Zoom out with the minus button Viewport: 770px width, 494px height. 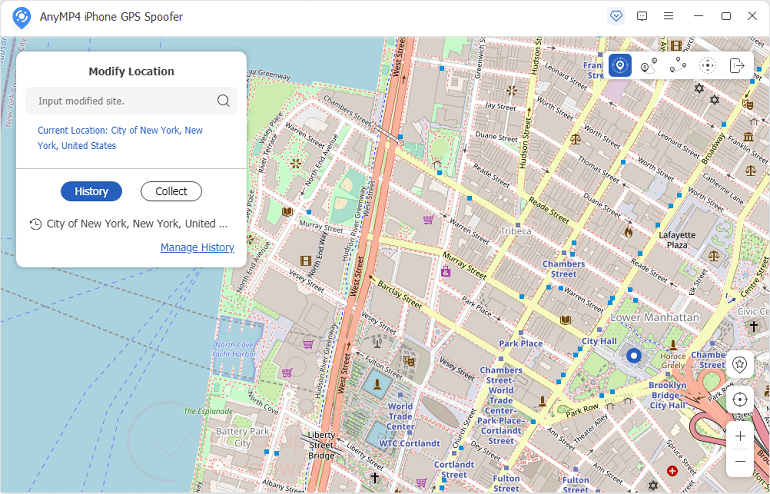click(x=740, y=462)
